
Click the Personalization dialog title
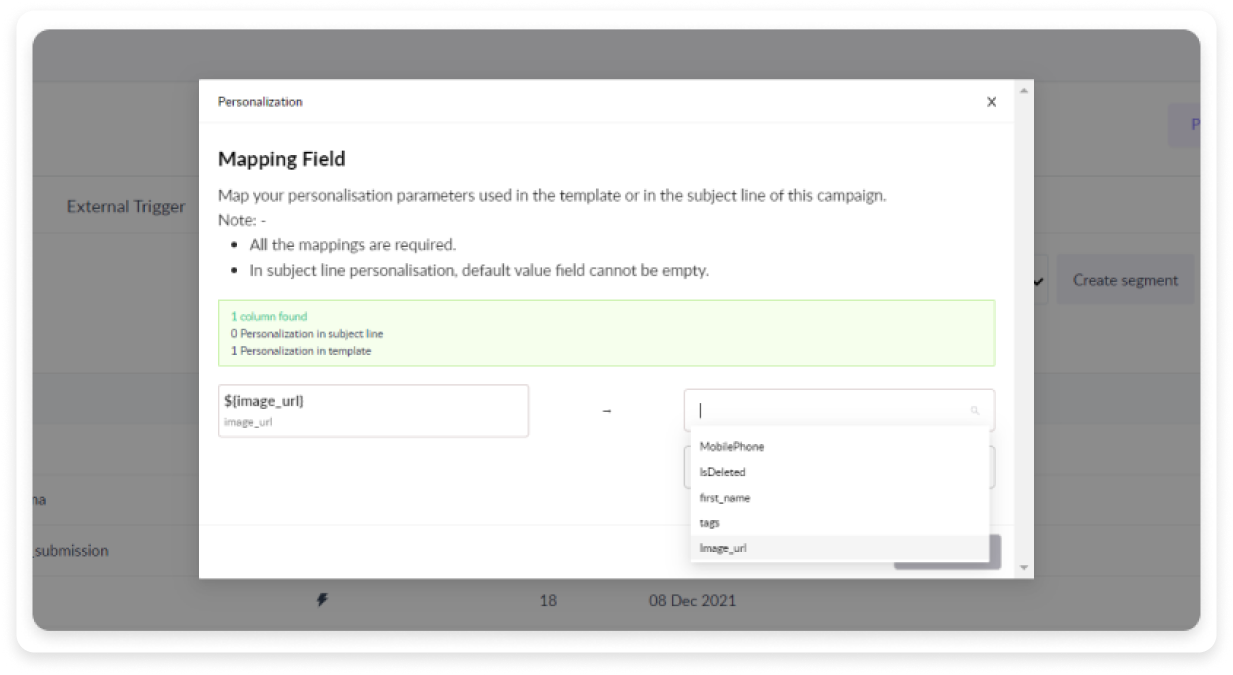[x=260, y=102]
